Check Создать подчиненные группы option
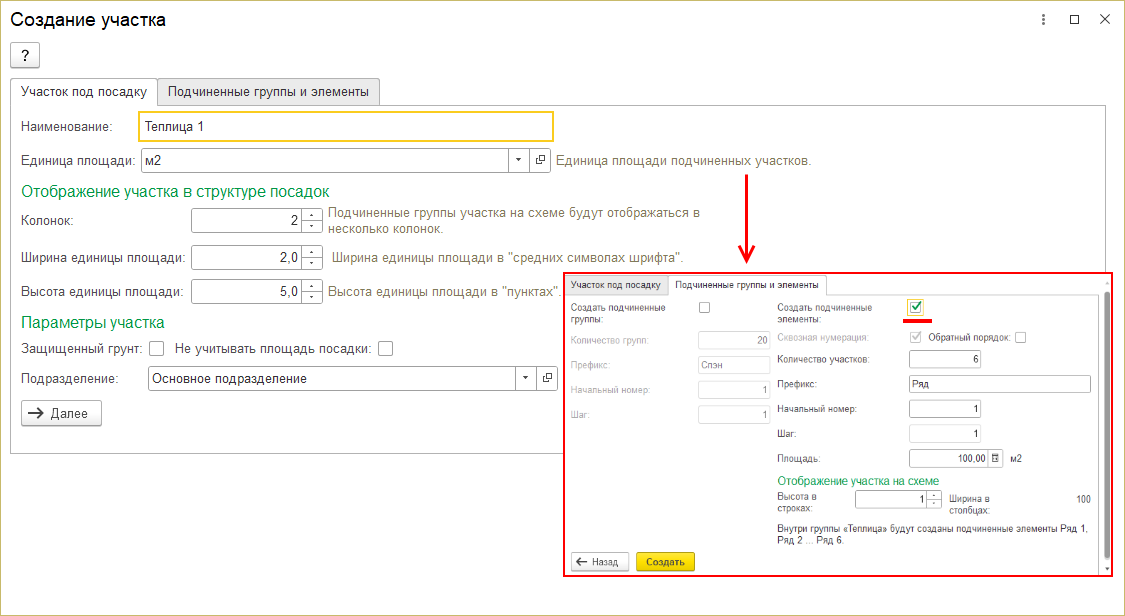 (x=705, y=308)
